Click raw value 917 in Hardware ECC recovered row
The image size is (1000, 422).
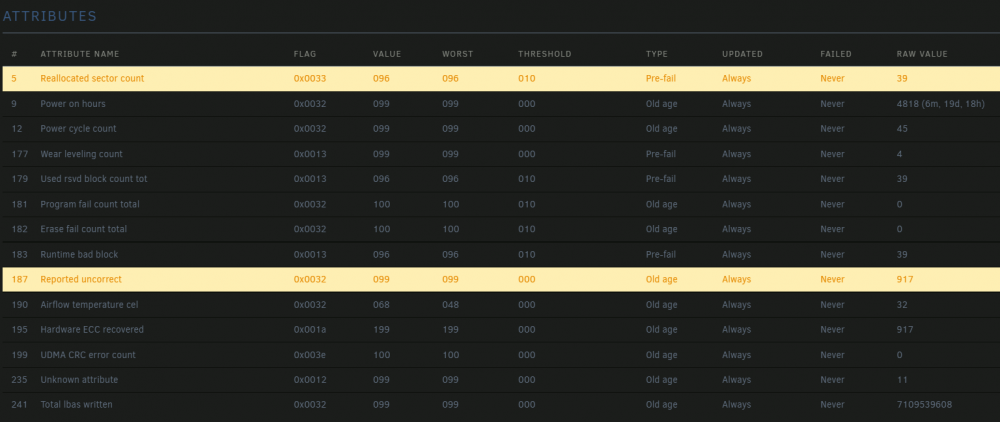click(x=904, y=330)
